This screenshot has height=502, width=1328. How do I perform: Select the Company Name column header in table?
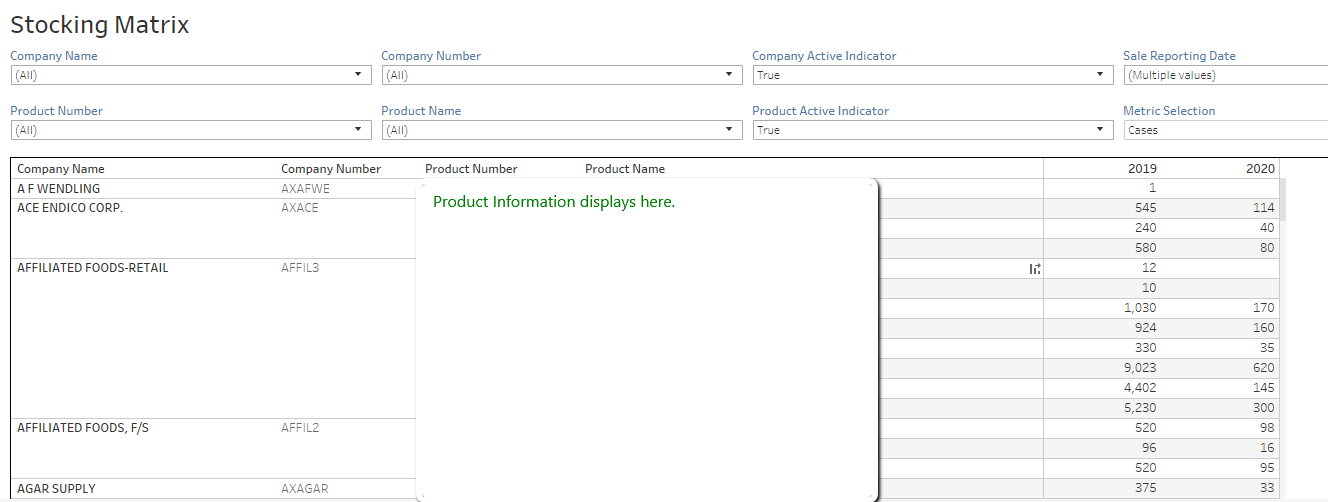pyautogui.click(x=61, y=169)
